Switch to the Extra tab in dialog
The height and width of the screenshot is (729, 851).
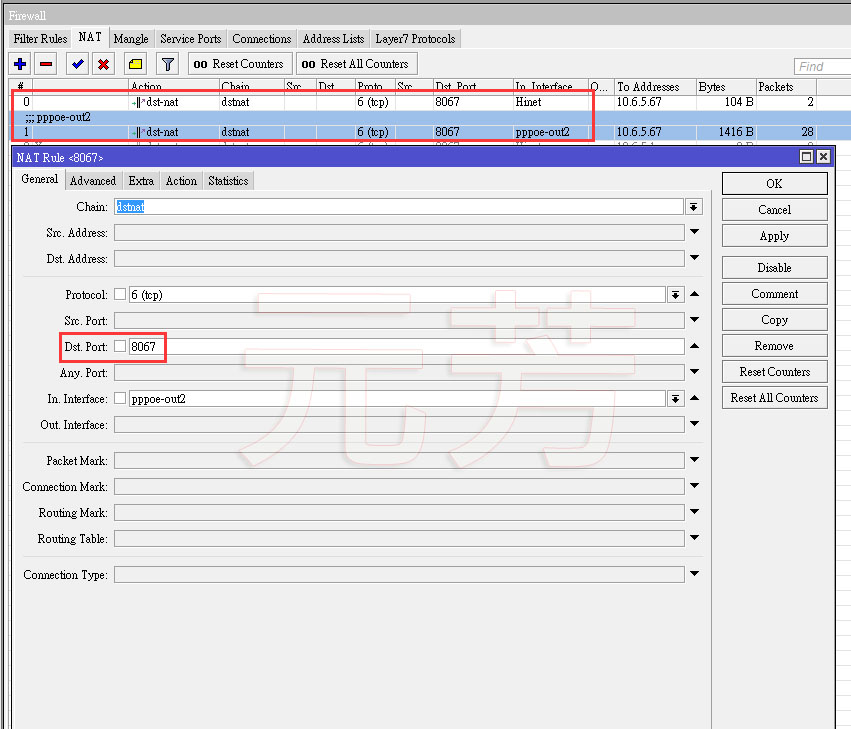[x=141, y=181]
